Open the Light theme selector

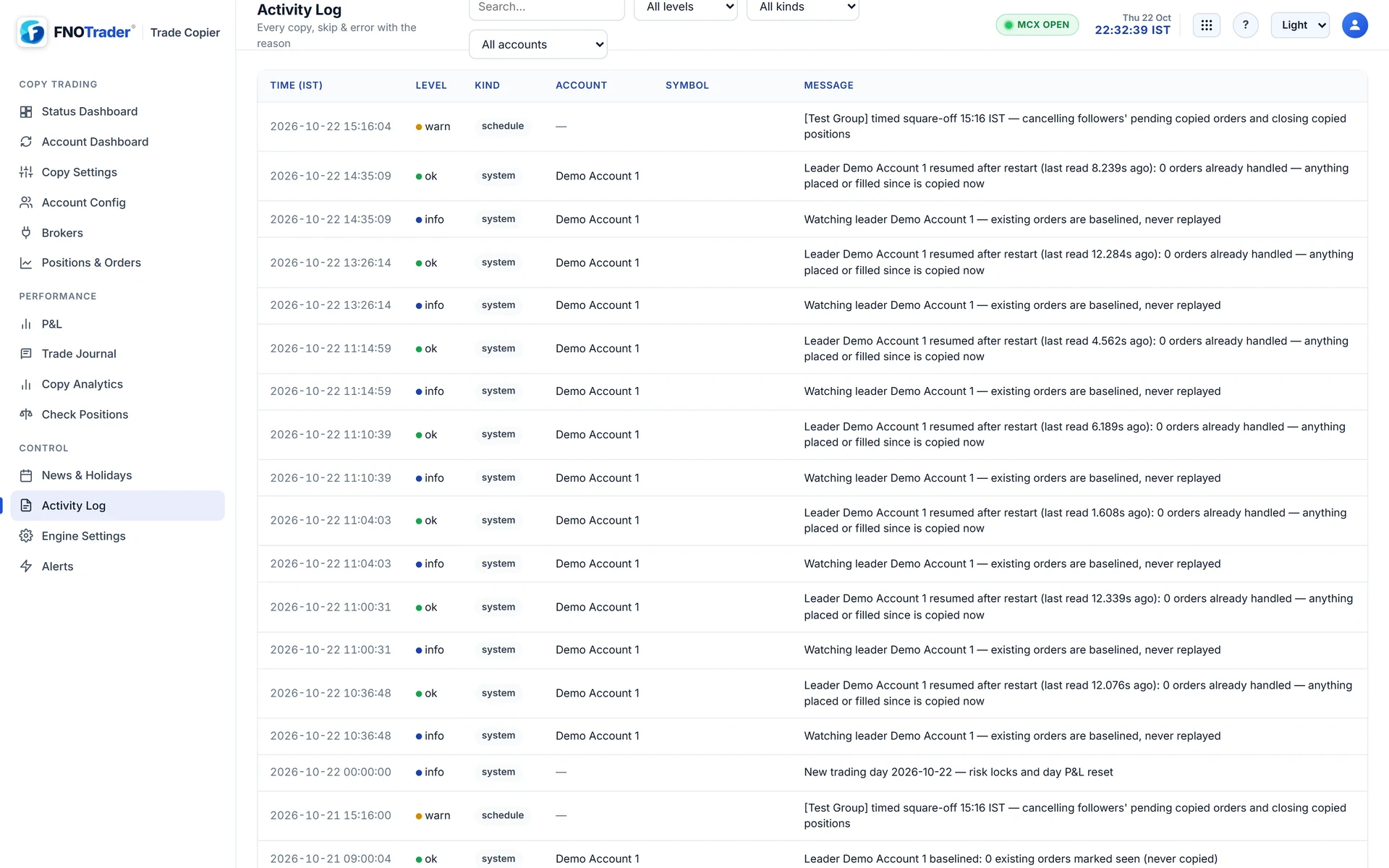pyautogui.click(x=1300, y=25)
